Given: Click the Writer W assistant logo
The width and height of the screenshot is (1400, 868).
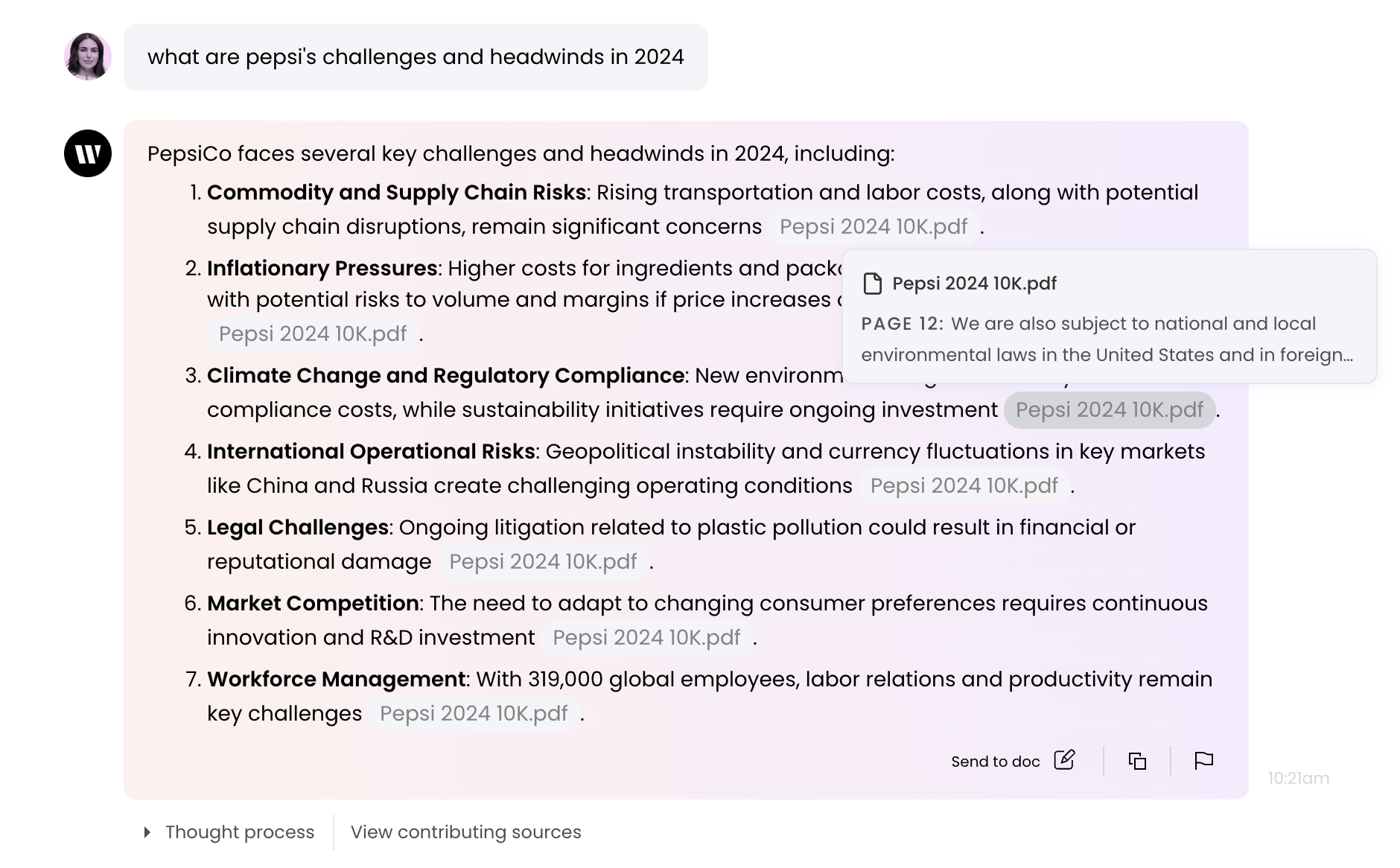Looking at the screenshot, I should (88, 153).
